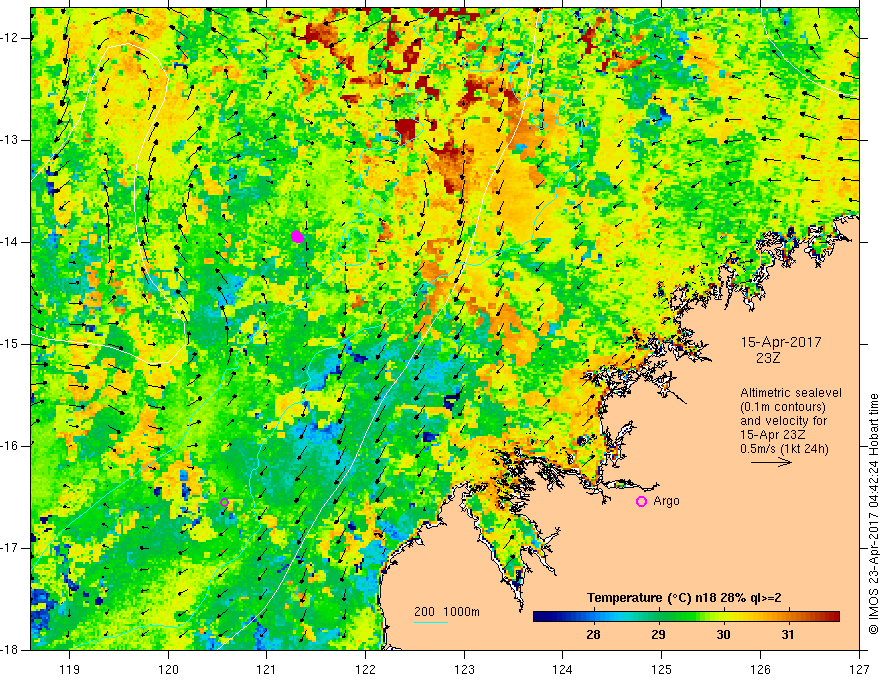Screen dimensions: 880x680
Task: Click latitude axis label '-18'
Action: (10, 650)
